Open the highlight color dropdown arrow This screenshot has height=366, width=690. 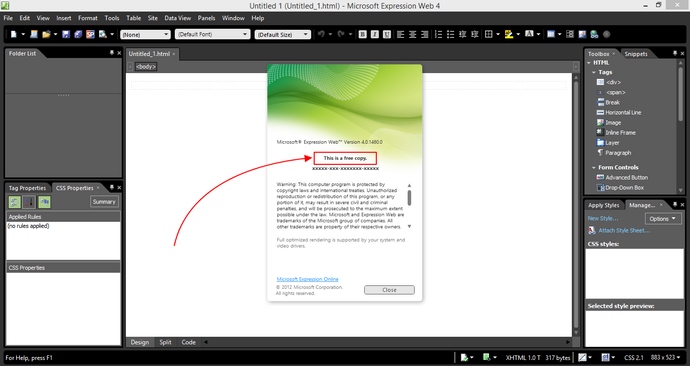coord(518,34)
